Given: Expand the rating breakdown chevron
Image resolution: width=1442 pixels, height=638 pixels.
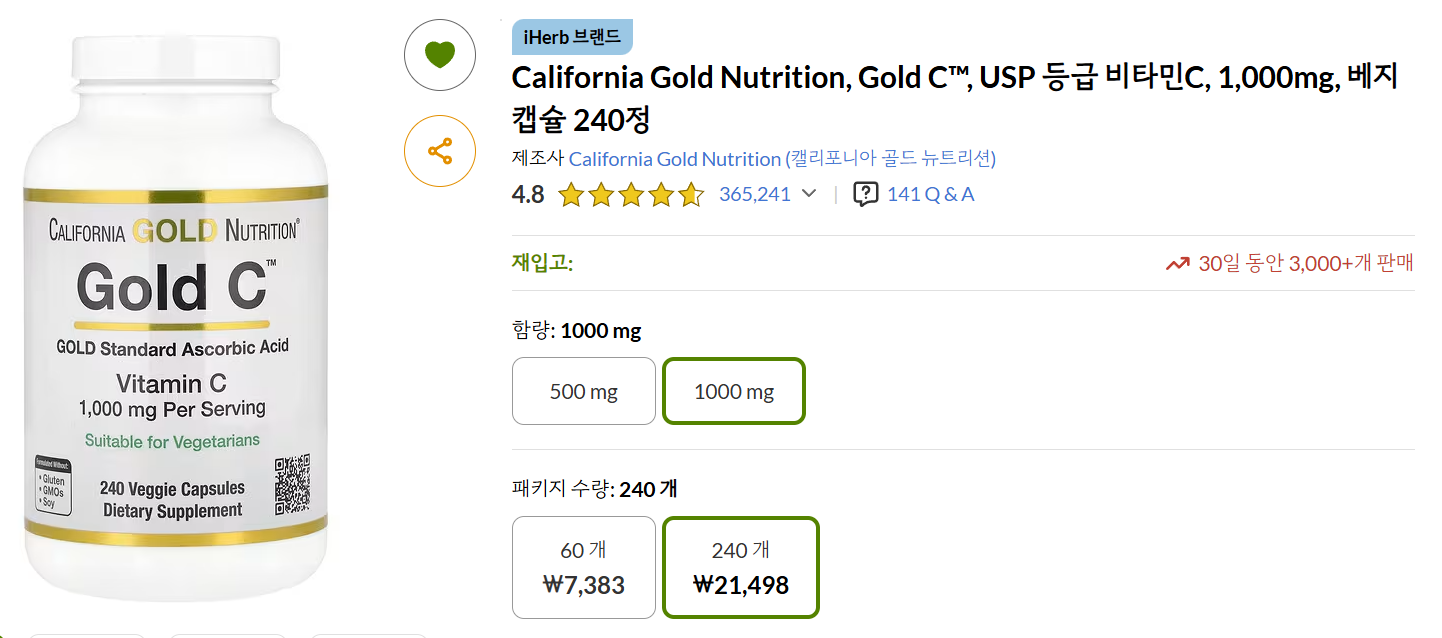Looking at the screenshot, I should tap(810, 194).
